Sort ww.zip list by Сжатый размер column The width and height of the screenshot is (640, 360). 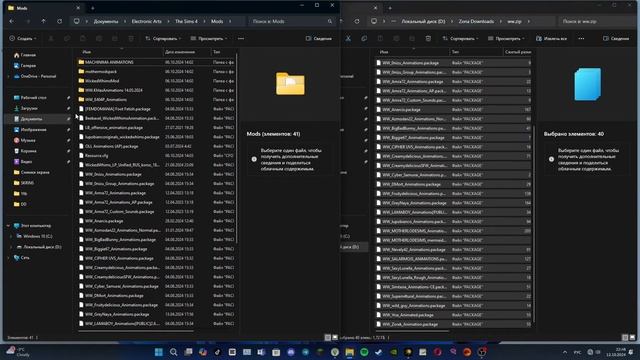click(x=518, y=52)
